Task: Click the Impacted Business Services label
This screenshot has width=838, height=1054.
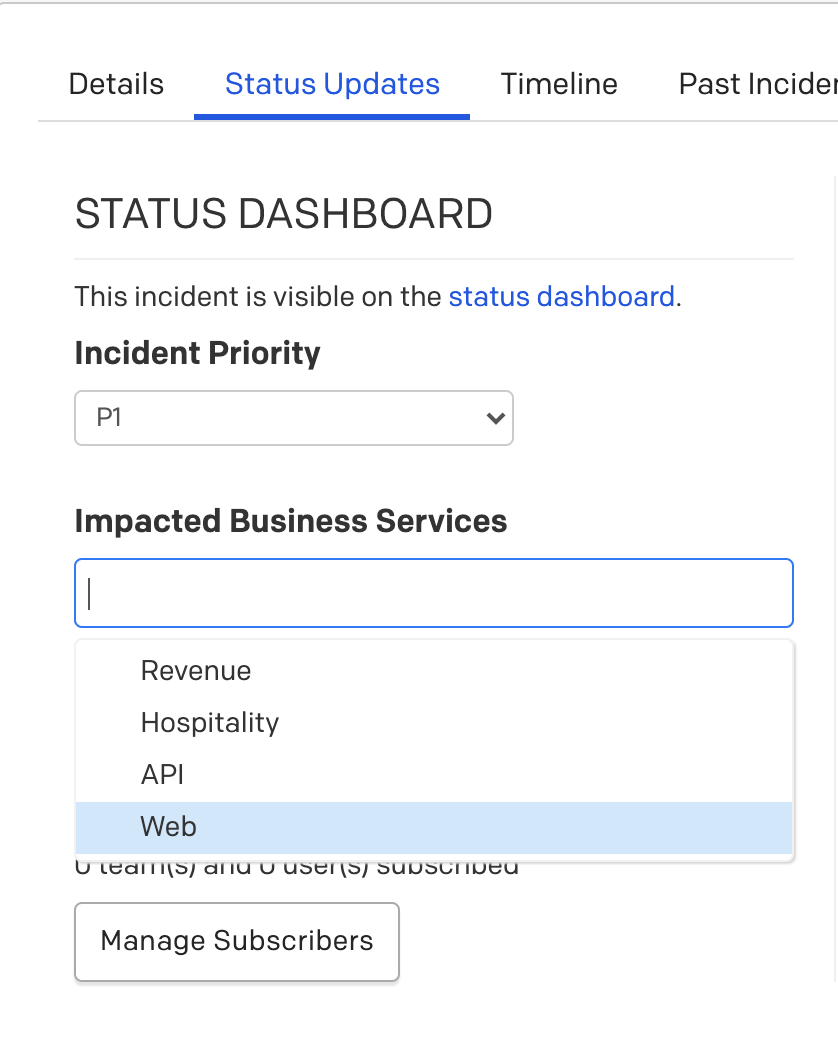Action: click(291, 521)
